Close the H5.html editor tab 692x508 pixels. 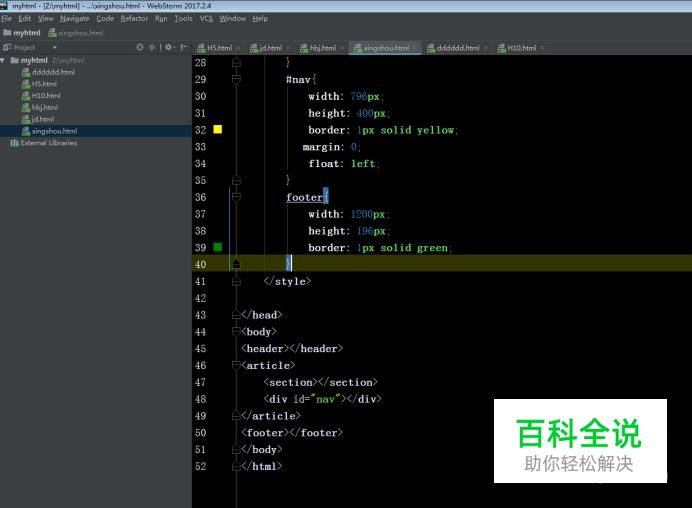click(238, 48)
